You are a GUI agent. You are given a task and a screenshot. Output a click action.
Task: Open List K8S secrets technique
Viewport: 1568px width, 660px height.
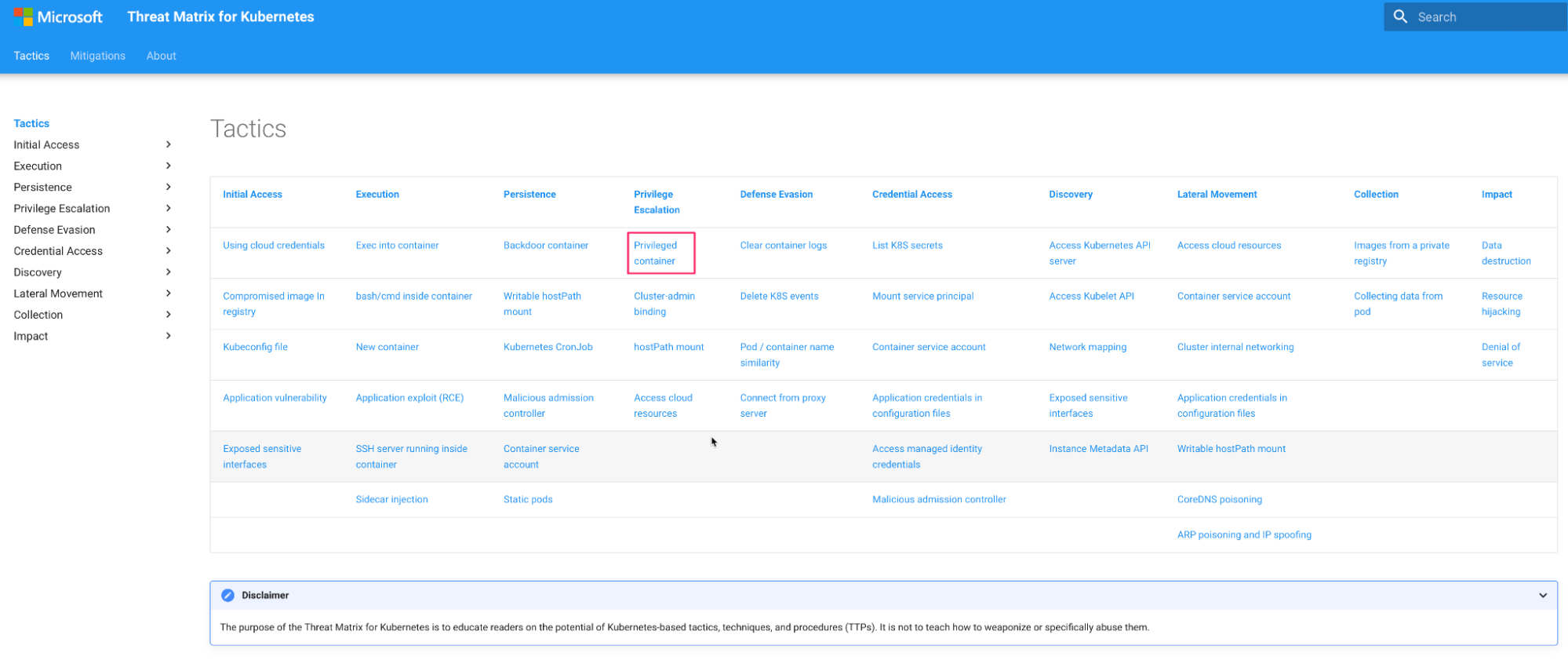pyautogui.click(x=908, y=246)
